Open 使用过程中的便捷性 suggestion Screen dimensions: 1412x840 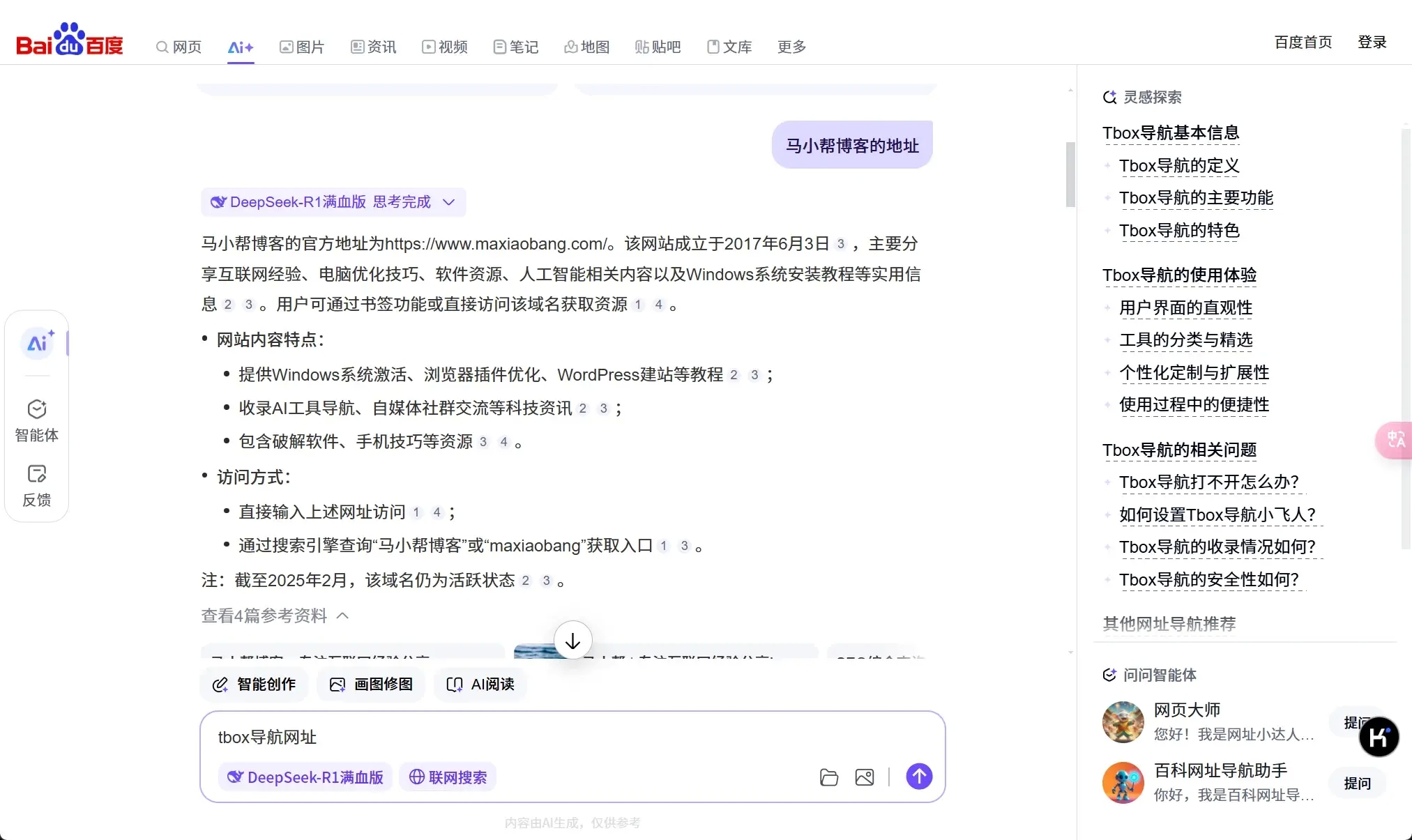pos(1194,405)
